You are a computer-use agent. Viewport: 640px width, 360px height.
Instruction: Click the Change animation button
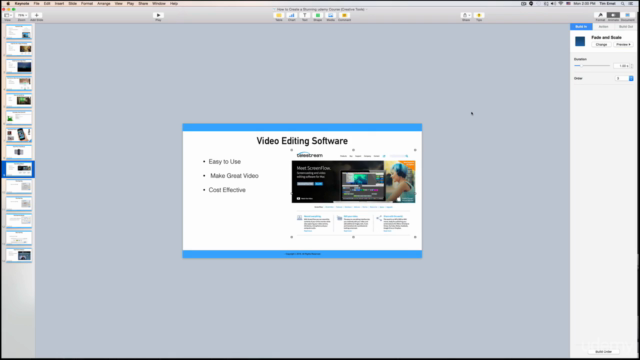(601, 44)
